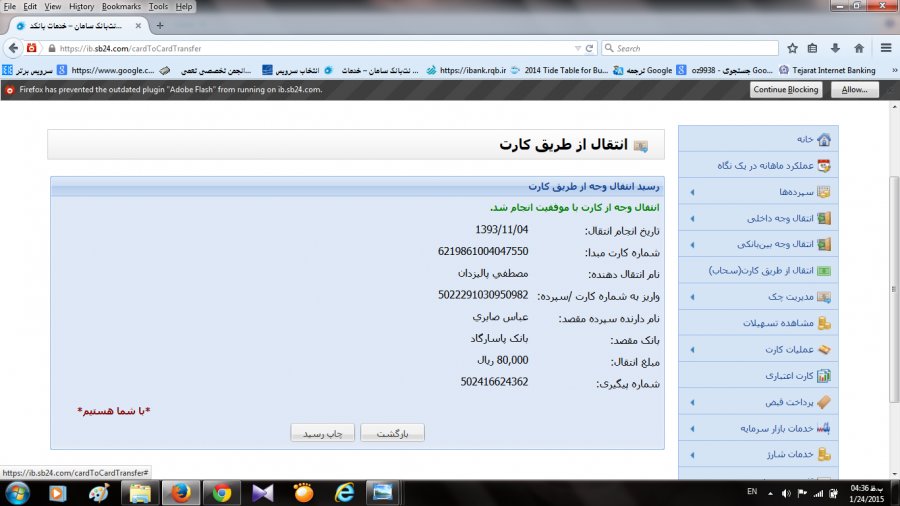Screen dimensions: 900x506
Task: Open the Help menu
Action: click(184, 6)
